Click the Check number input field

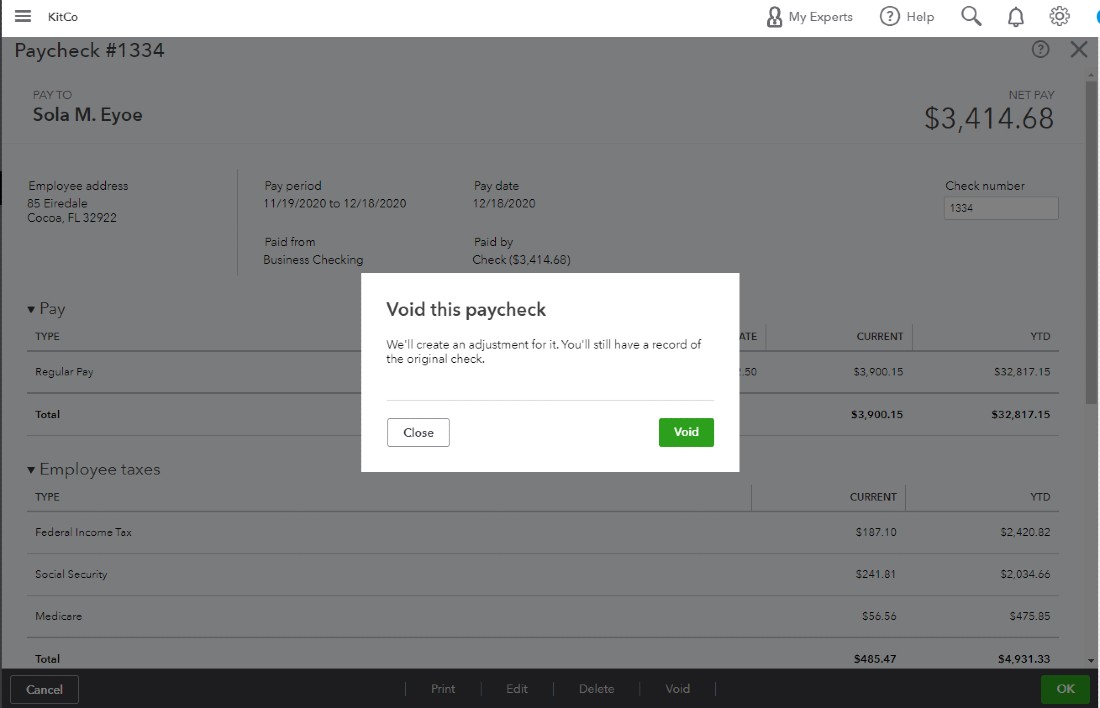coord(1000,208)
